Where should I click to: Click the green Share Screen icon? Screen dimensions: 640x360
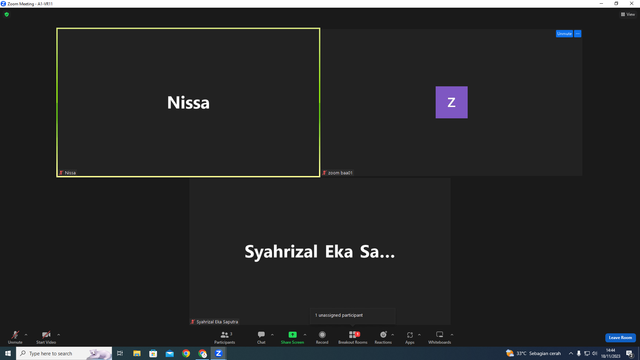(292, 335)
